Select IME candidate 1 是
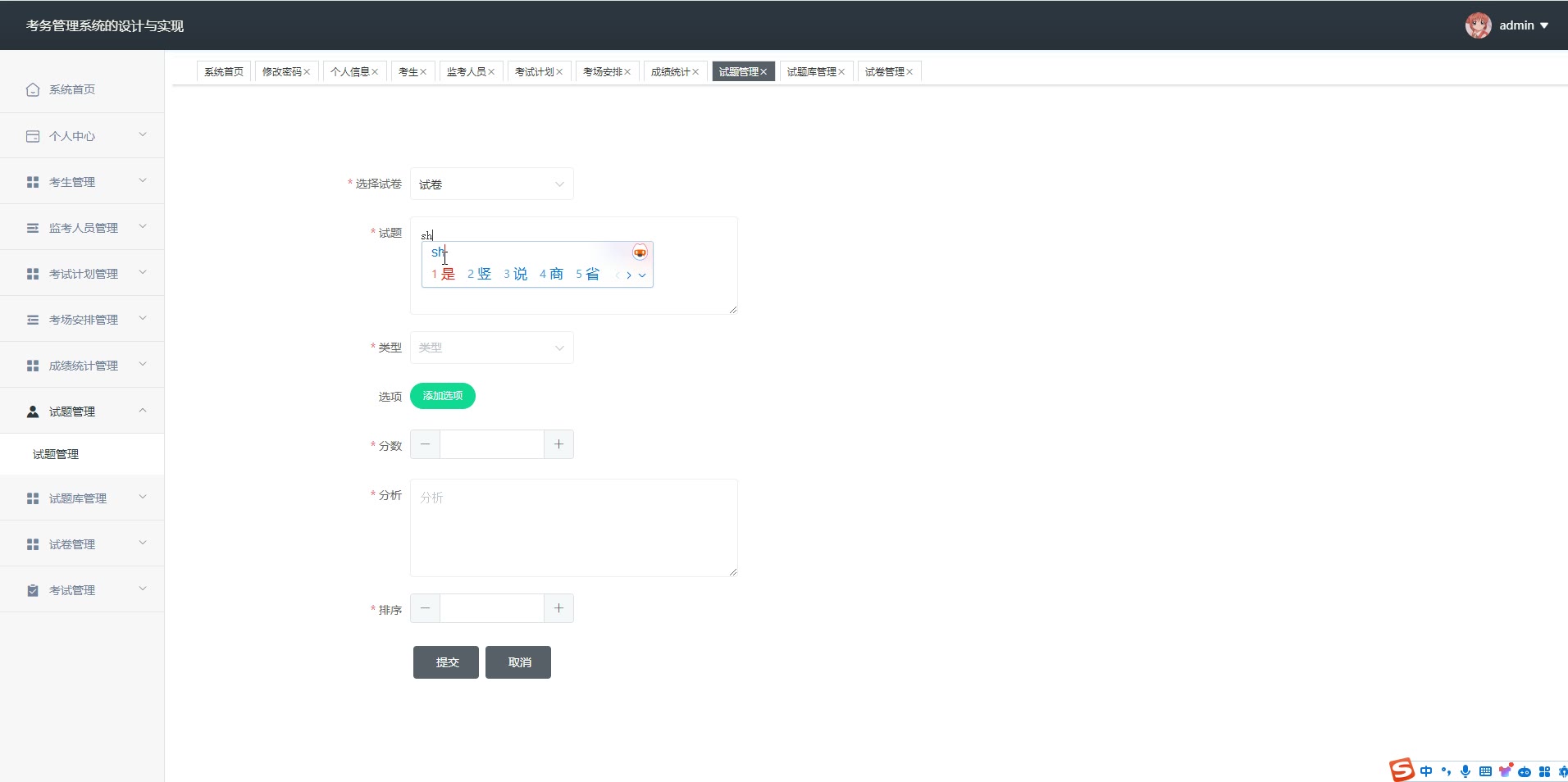The image size is (1568, 782). [444, 274]
